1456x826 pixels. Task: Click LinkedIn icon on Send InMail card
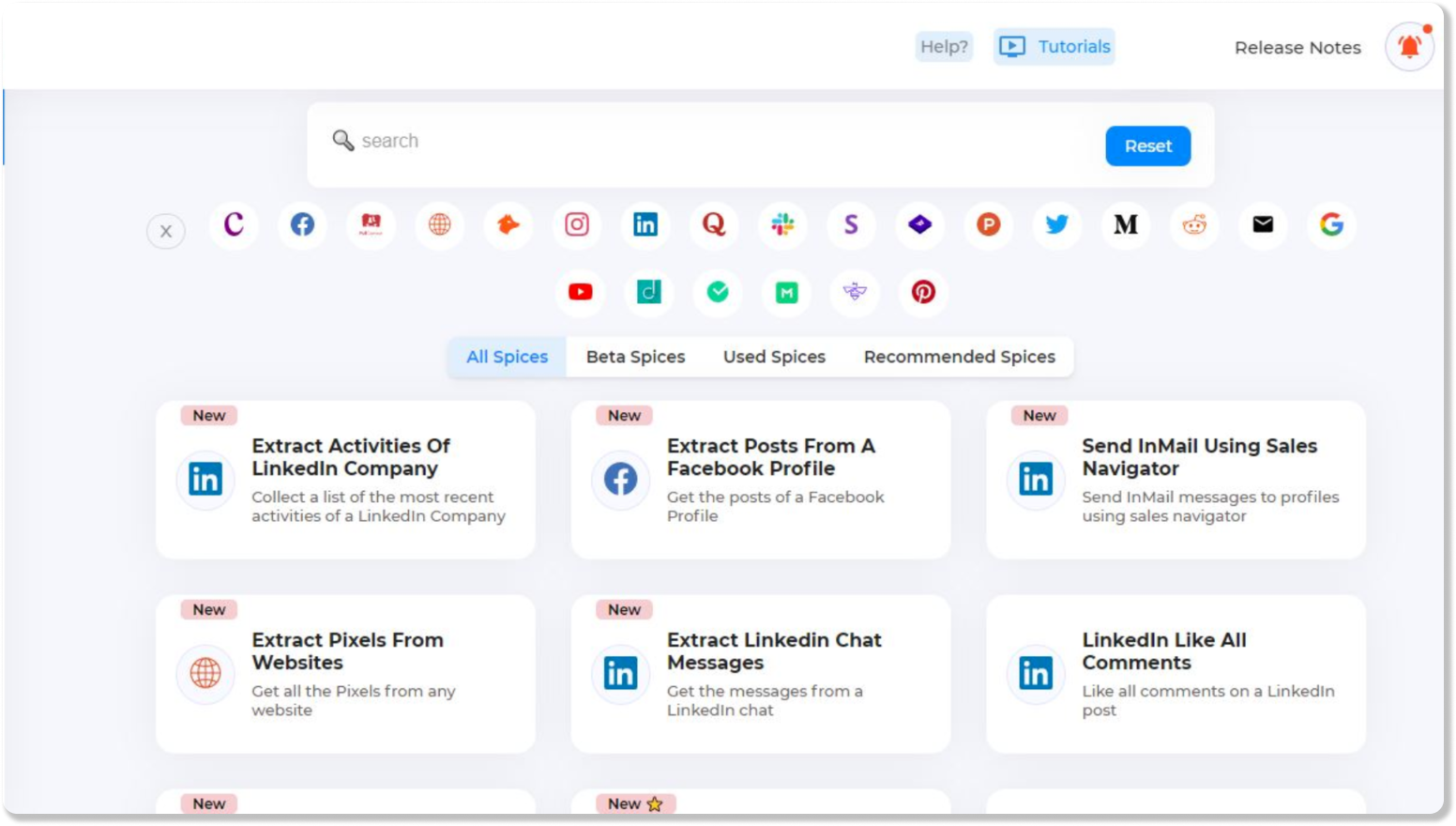tap(1036, 480)
